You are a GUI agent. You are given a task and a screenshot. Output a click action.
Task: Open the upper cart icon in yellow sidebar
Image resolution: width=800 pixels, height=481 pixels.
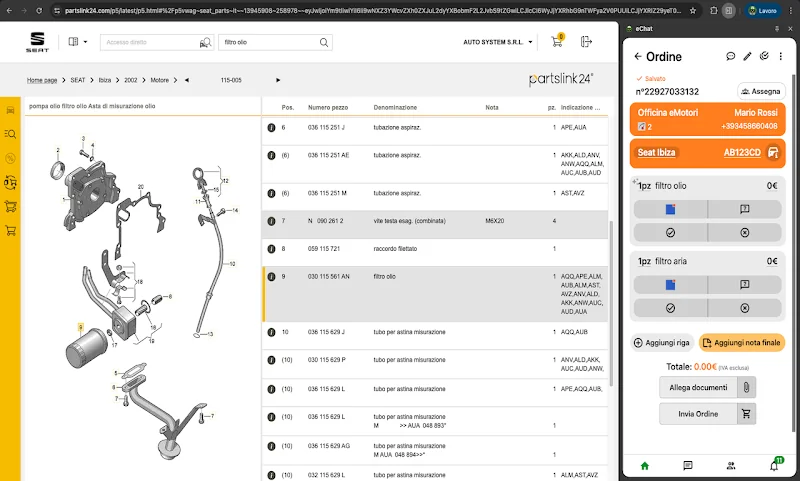pos(10,207)
